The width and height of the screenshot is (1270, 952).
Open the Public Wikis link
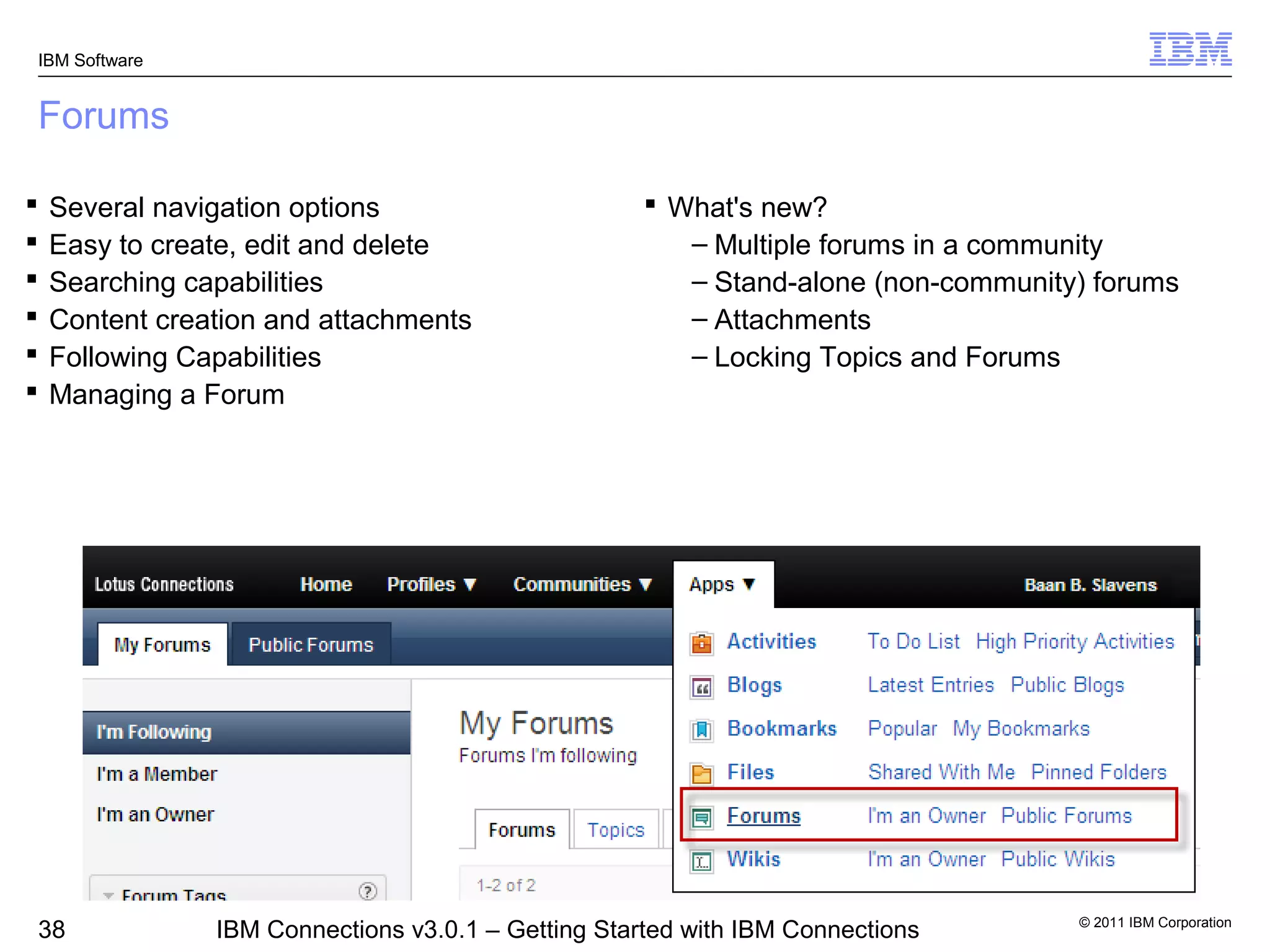(x=1058, y=859)
